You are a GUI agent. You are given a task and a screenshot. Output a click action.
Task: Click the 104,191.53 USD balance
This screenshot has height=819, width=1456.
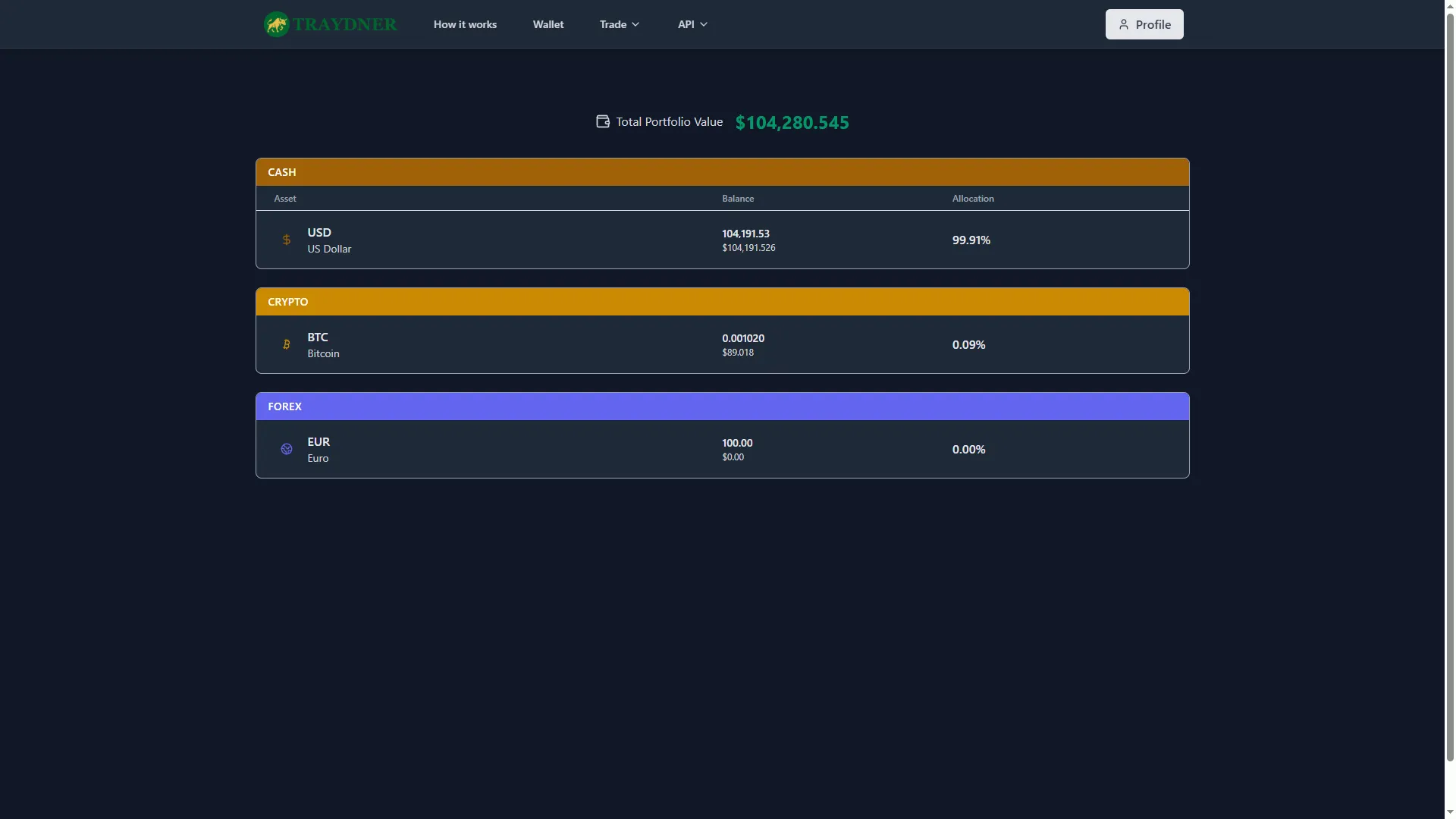pyautogui.click(x=745, y=234)
